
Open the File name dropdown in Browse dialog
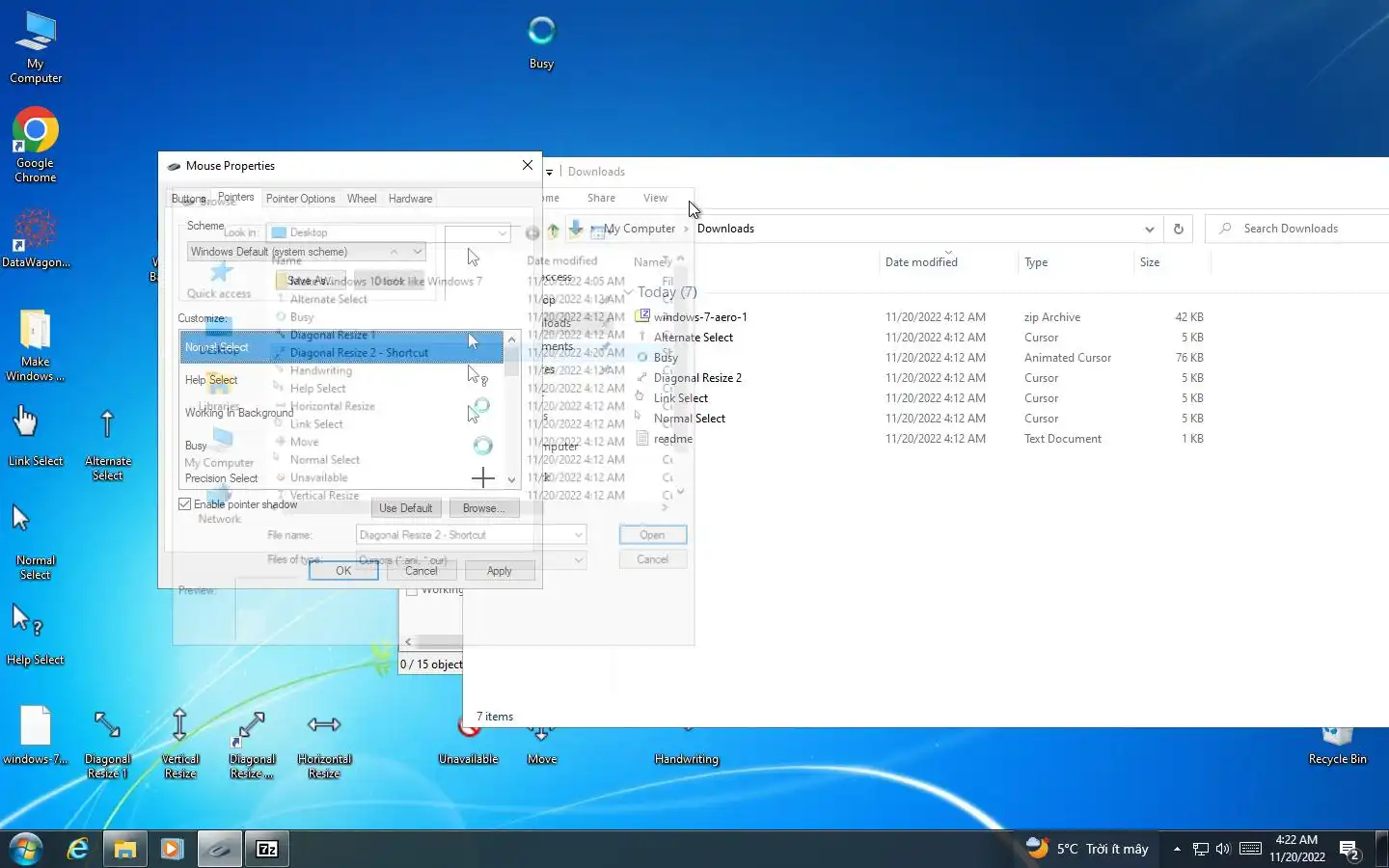[578, 534]
